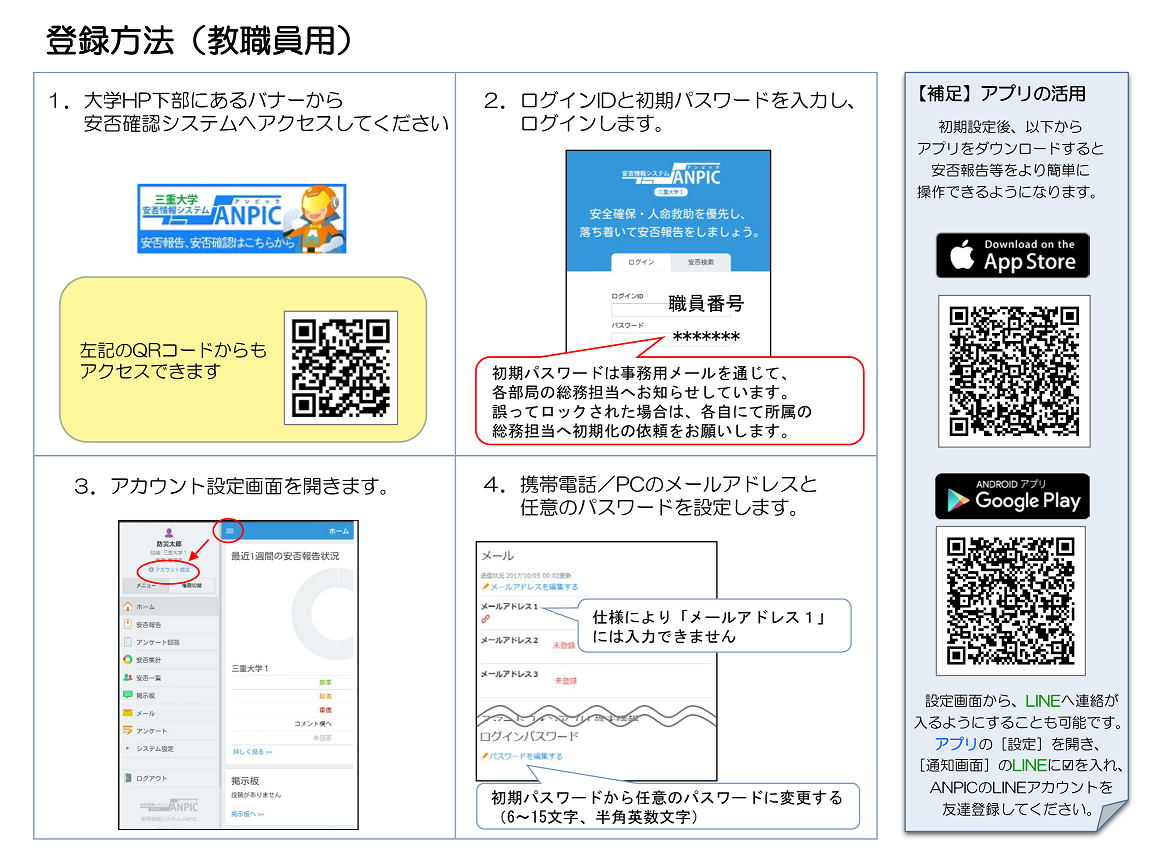Select the 安否報告 icon in the sidebar

click(x=127, y=625)
